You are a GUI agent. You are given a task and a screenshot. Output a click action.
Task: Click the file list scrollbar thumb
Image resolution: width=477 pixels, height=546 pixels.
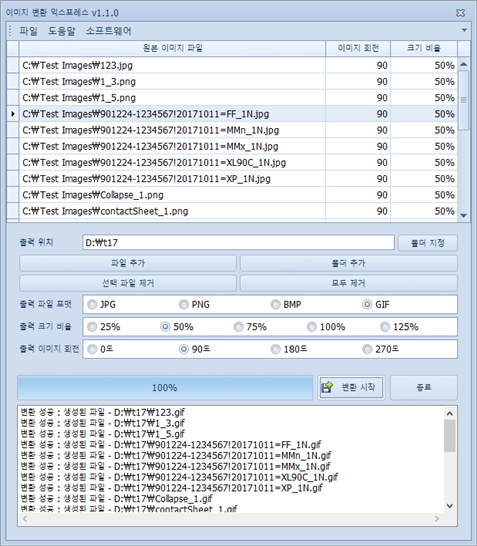pos(463,100)
